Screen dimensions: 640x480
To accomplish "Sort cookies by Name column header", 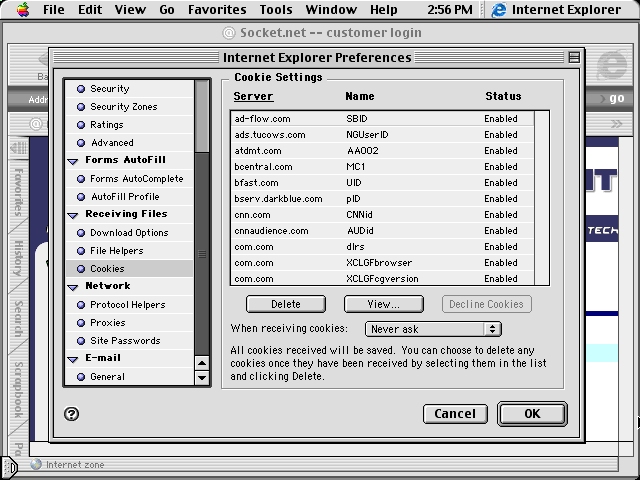I will click(360, 96).
